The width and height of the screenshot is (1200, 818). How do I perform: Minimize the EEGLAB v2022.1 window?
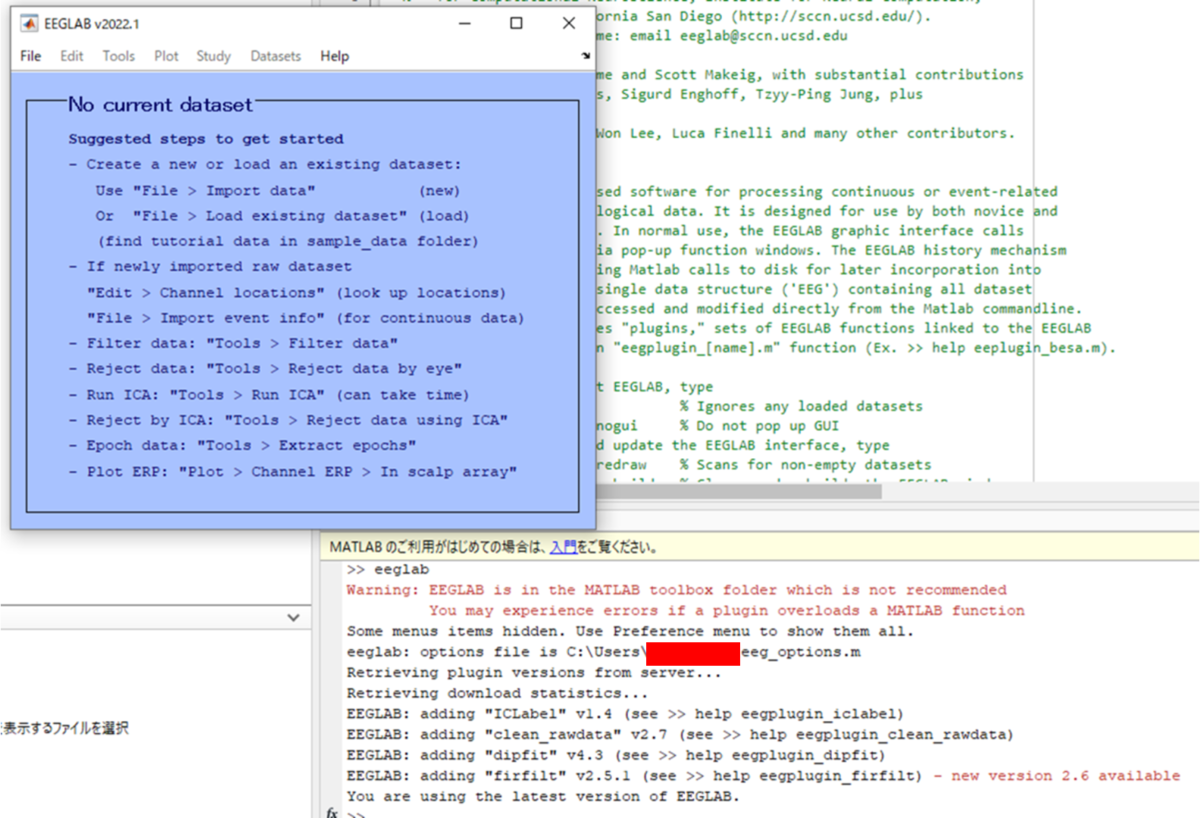point(464,23)
